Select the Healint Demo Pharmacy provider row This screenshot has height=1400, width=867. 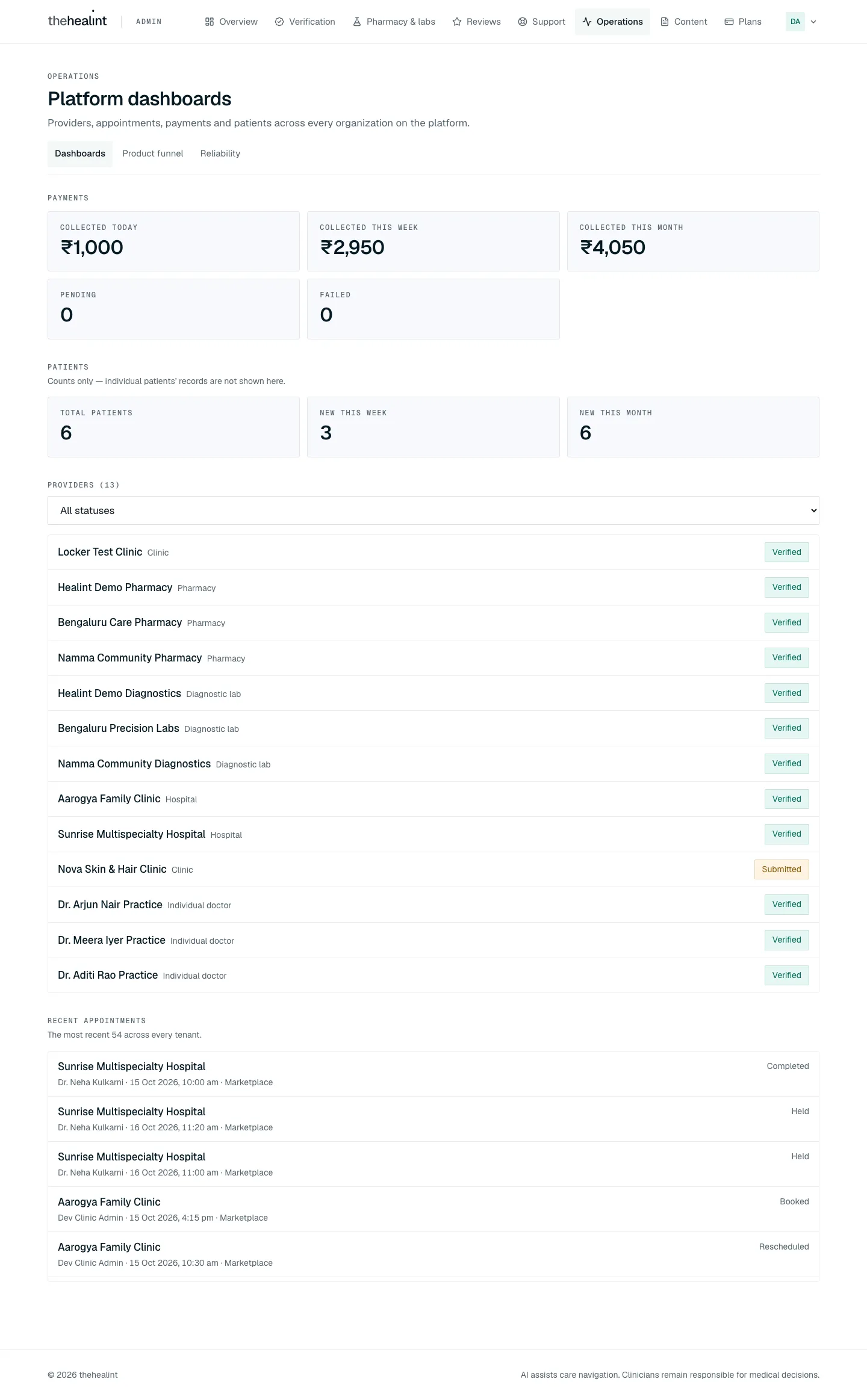[x=433, y=587]
